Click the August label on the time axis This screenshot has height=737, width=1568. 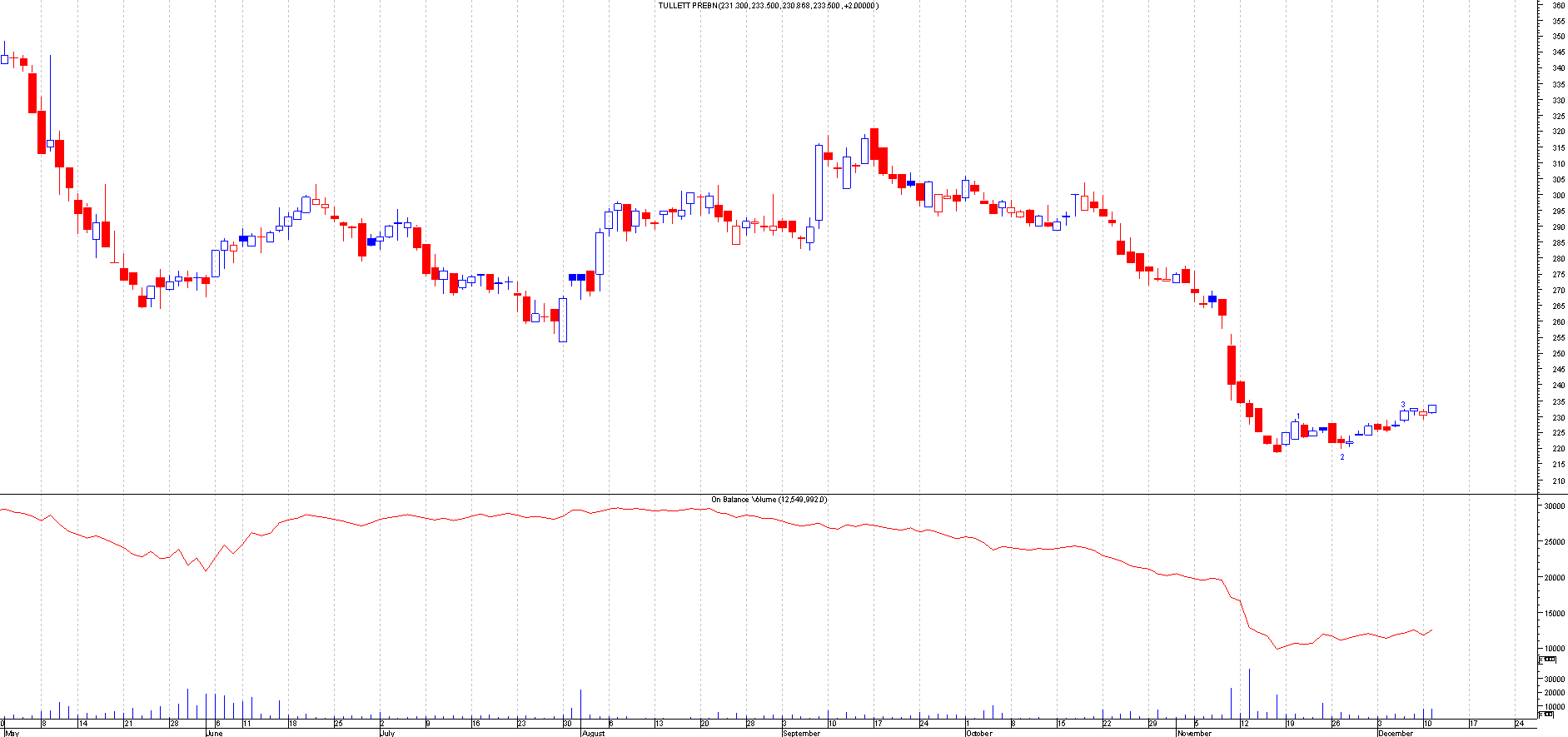[593, 734]
